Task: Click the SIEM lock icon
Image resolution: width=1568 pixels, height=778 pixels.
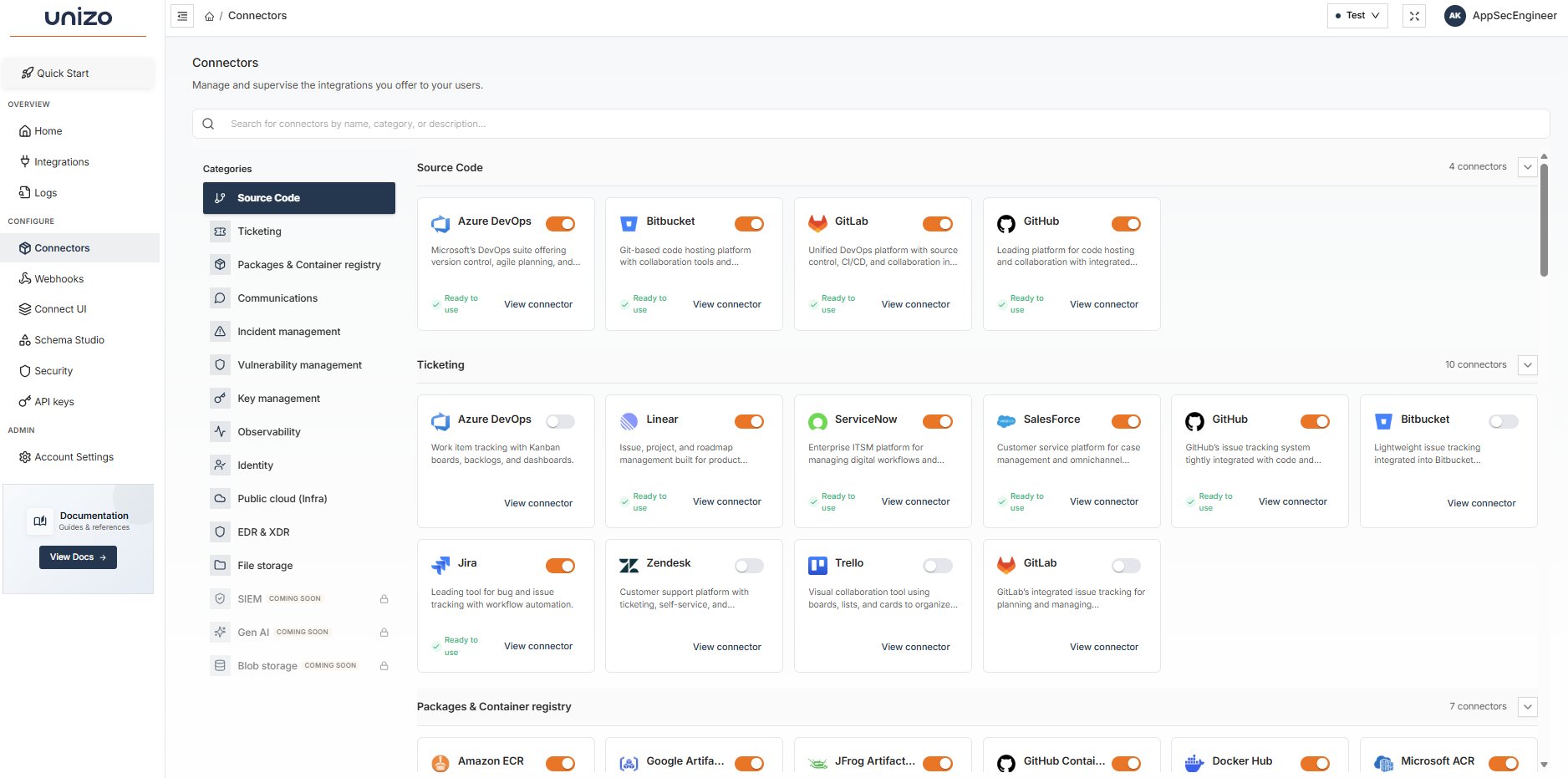Action: coord(384,599)
